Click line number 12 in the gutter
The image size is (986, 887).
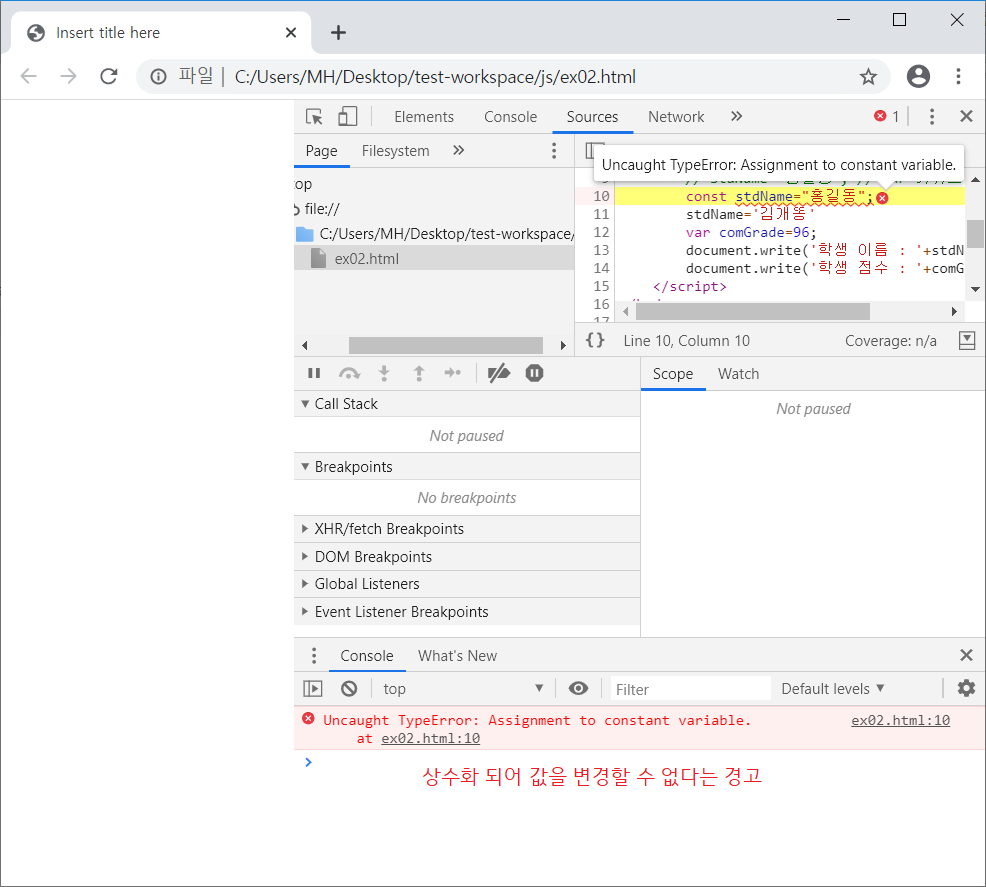click(601, 233)
